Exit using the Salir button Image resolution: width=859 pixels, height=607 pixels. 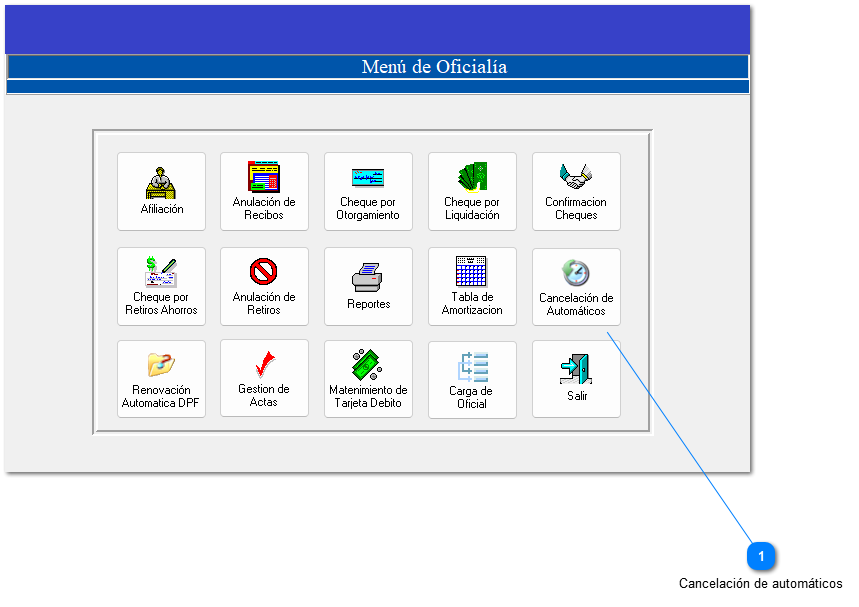pos(576,380)
